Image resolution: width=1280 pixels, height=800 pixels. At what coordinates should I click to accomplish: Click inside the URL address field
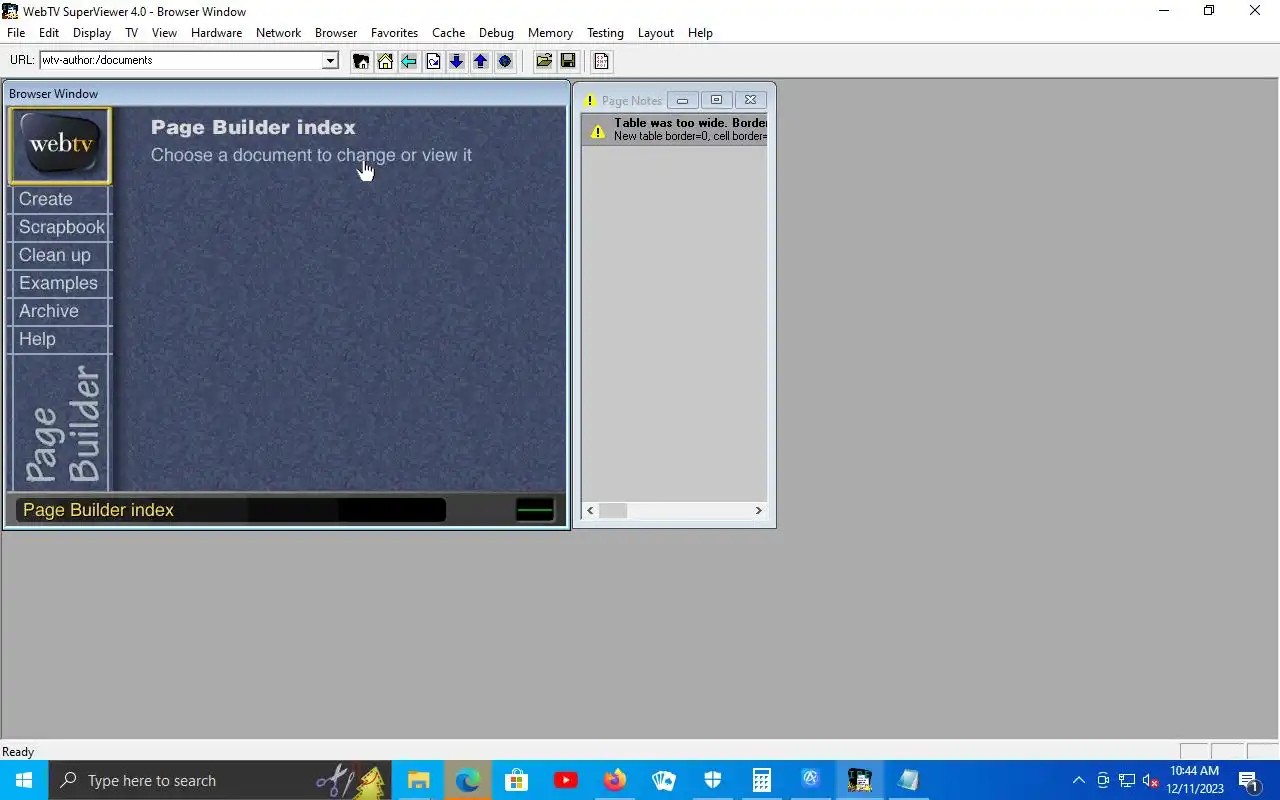click(x=181, y=60)
